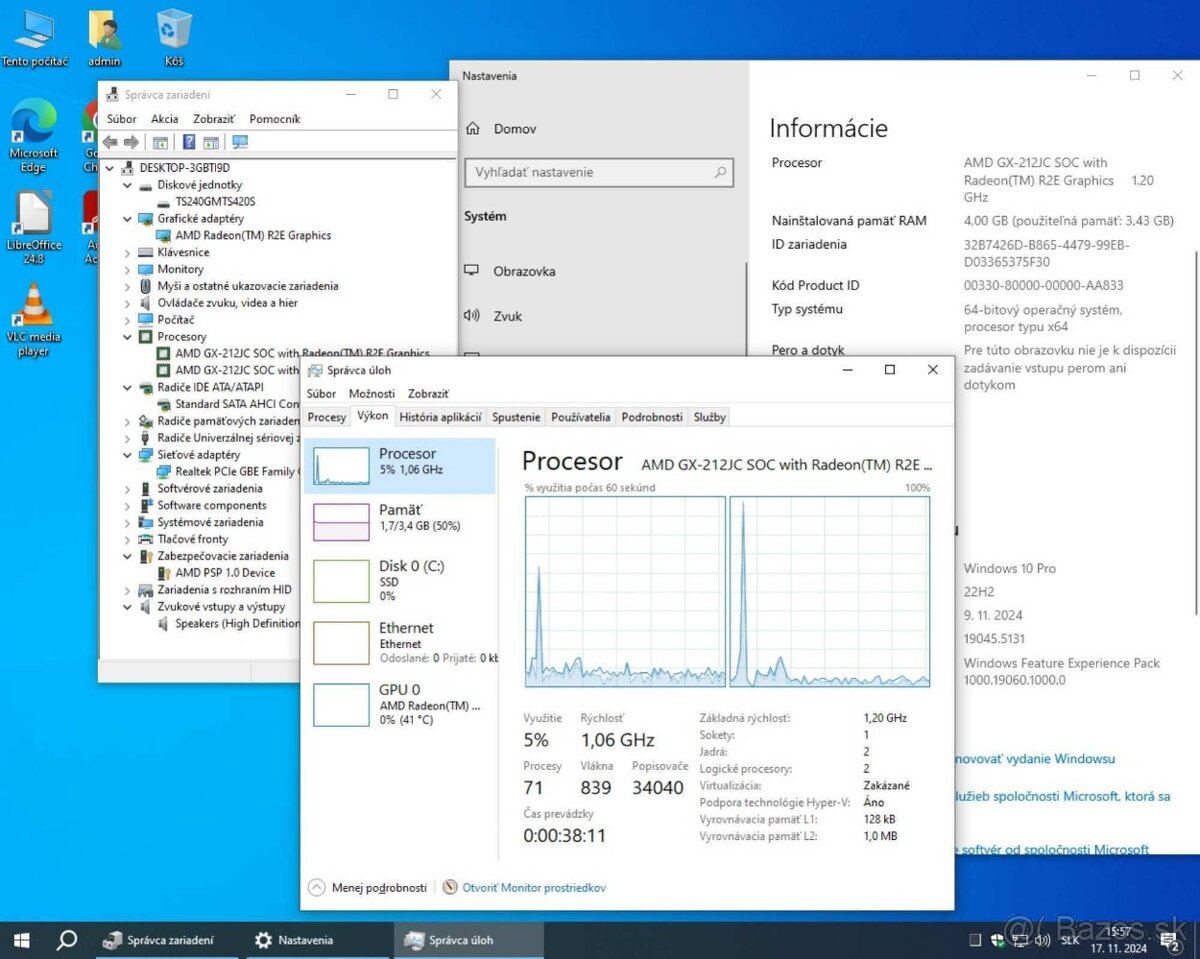This screenshot has height=959, width=1200.
Task: Collapse the Sieťové adaptéry tree node
Action: pos(128,454)
